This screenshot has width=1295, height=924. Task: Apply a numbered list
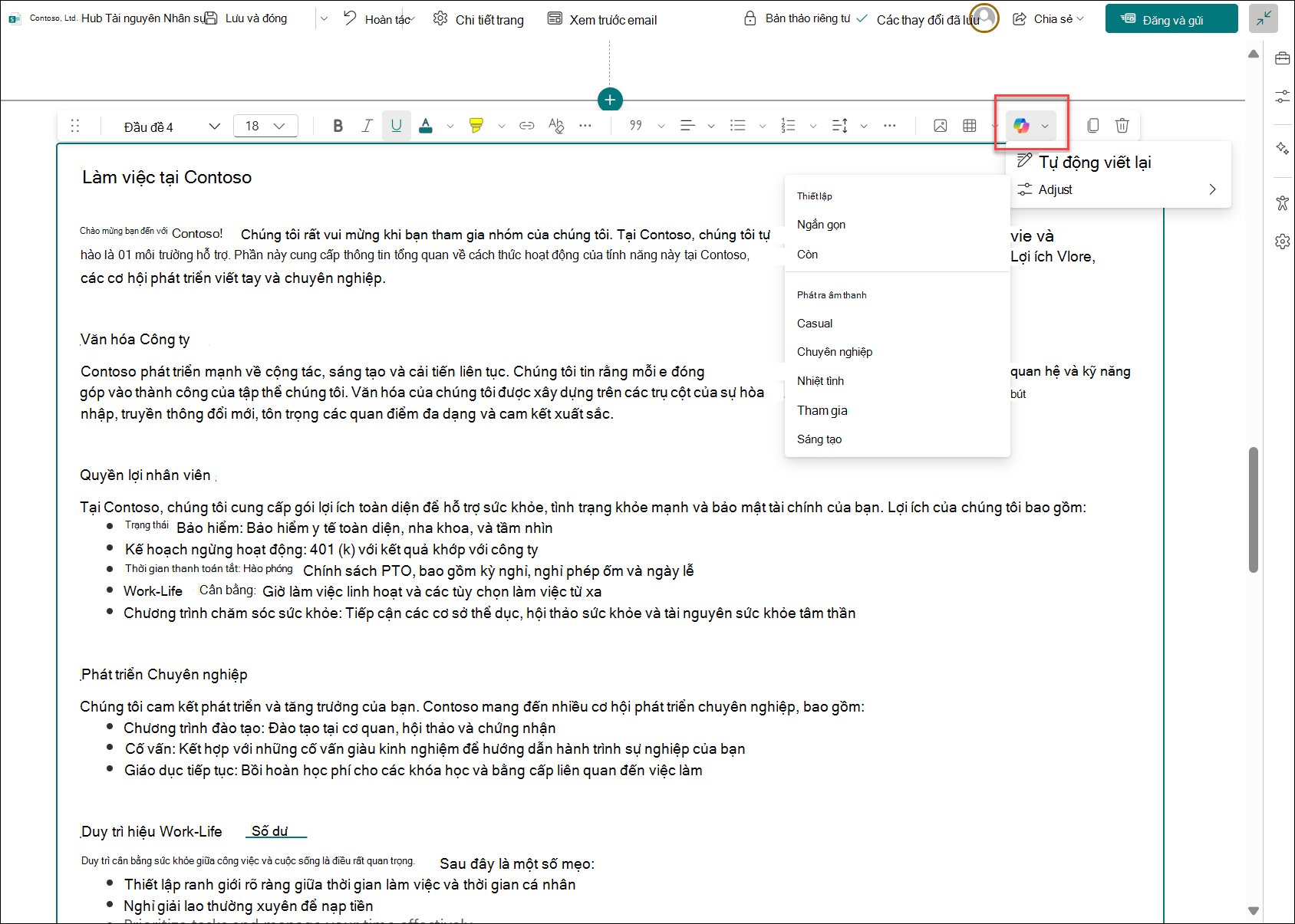click(788, 126)
